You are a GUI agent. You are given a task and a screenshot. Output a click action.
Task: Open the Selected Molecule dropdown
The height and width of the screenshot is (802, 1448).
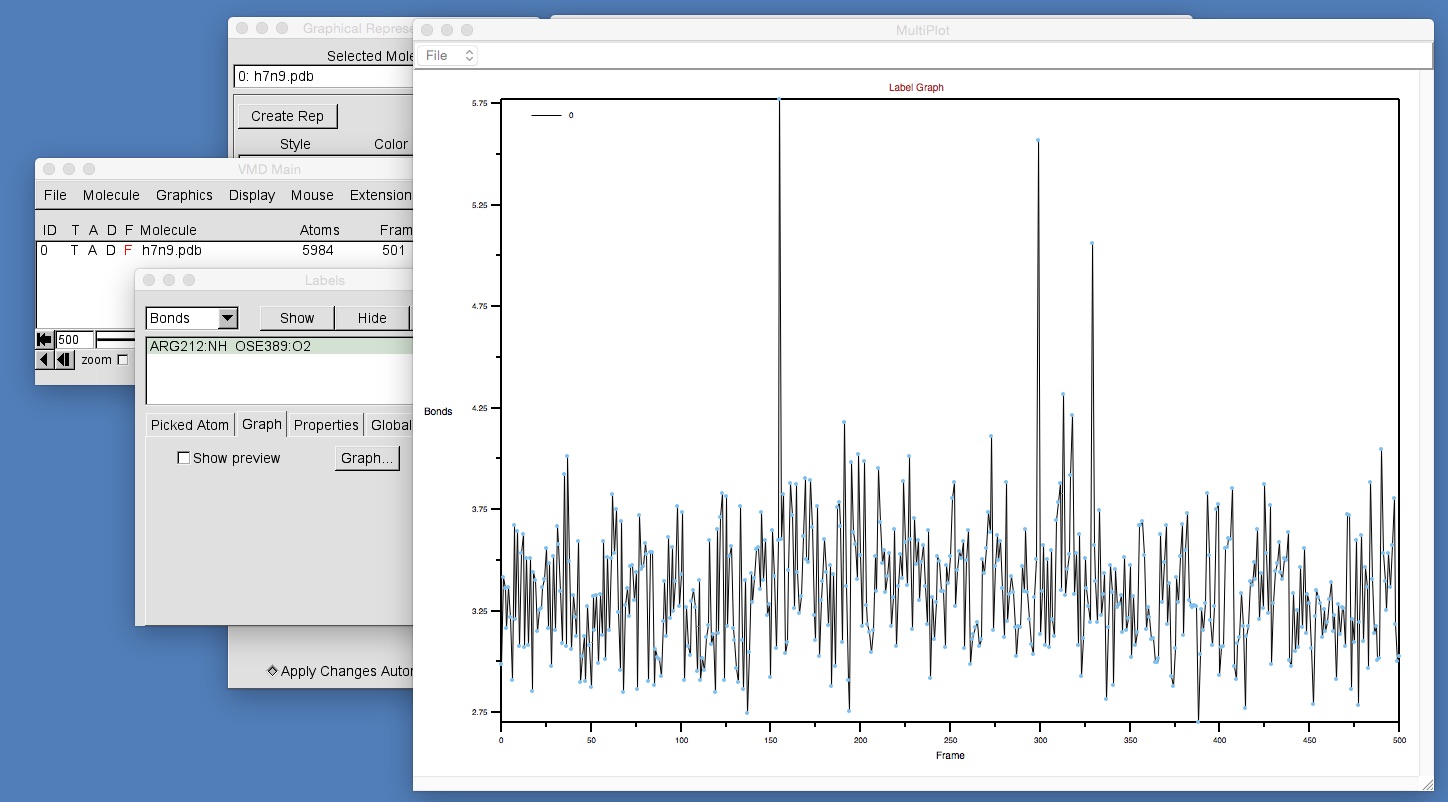point(322,76)
